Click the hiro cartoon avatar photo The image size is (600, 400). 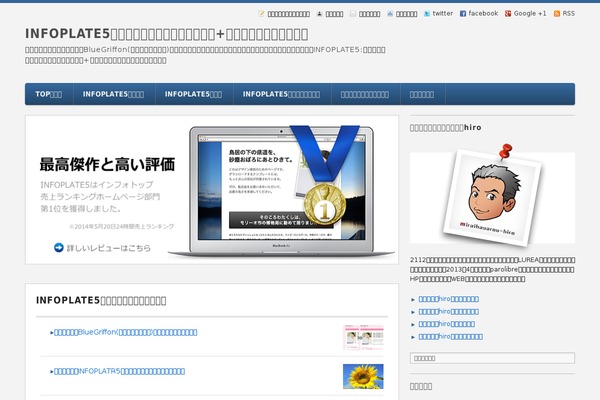[x=492, y=198]
